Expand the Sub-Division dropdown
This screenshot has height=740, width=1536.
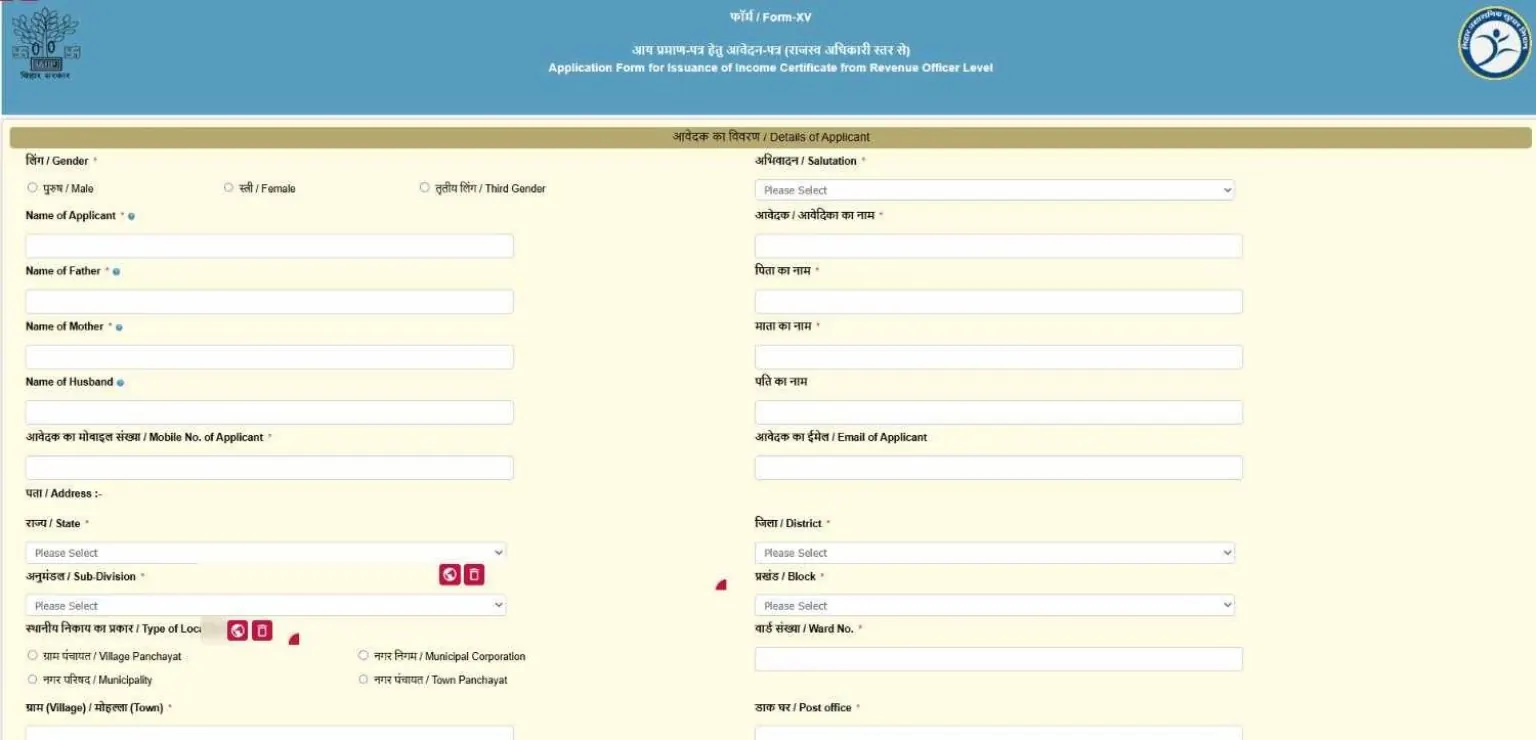266,606
